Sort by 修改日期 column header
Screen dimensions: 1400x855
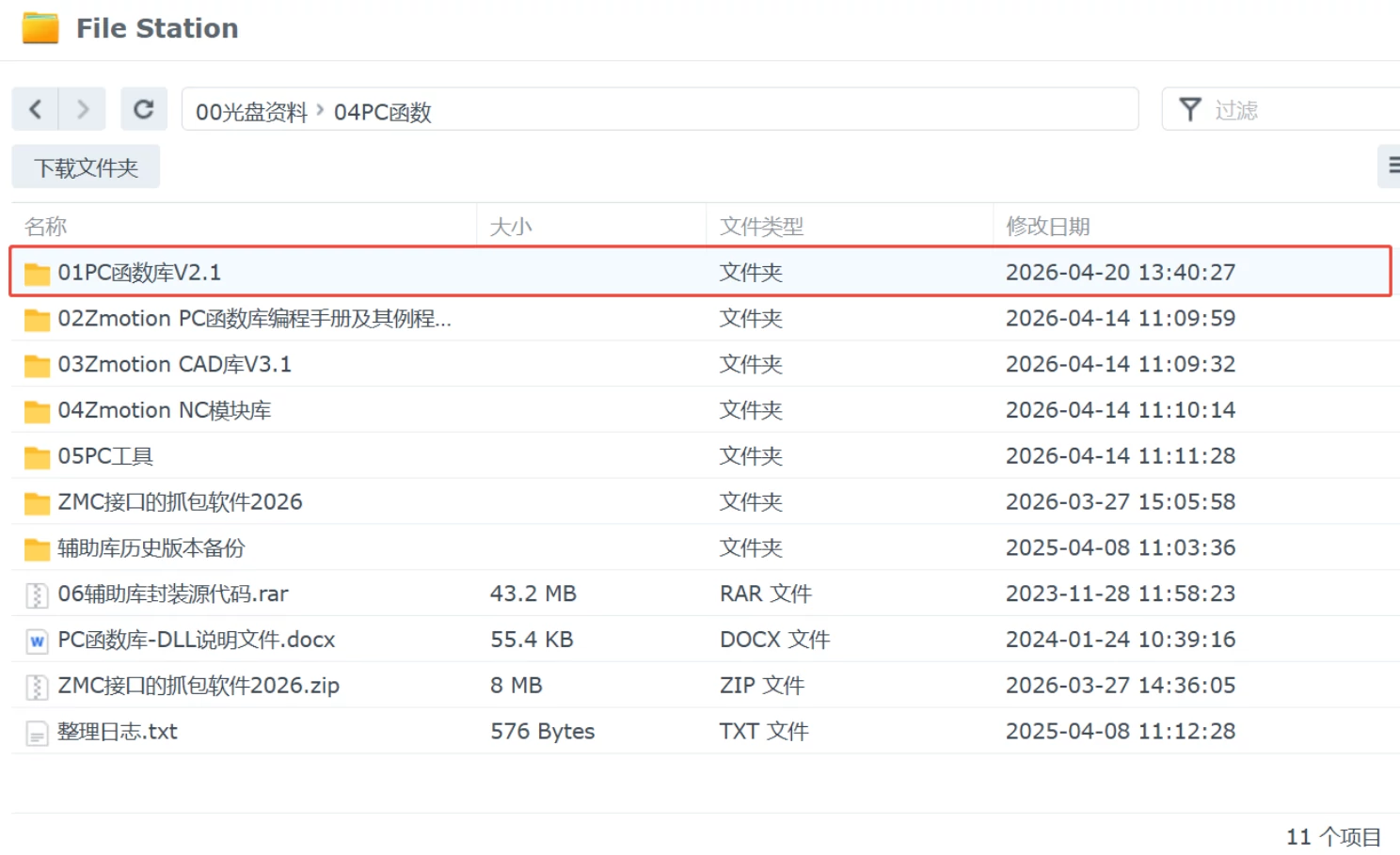[1047, 227]
